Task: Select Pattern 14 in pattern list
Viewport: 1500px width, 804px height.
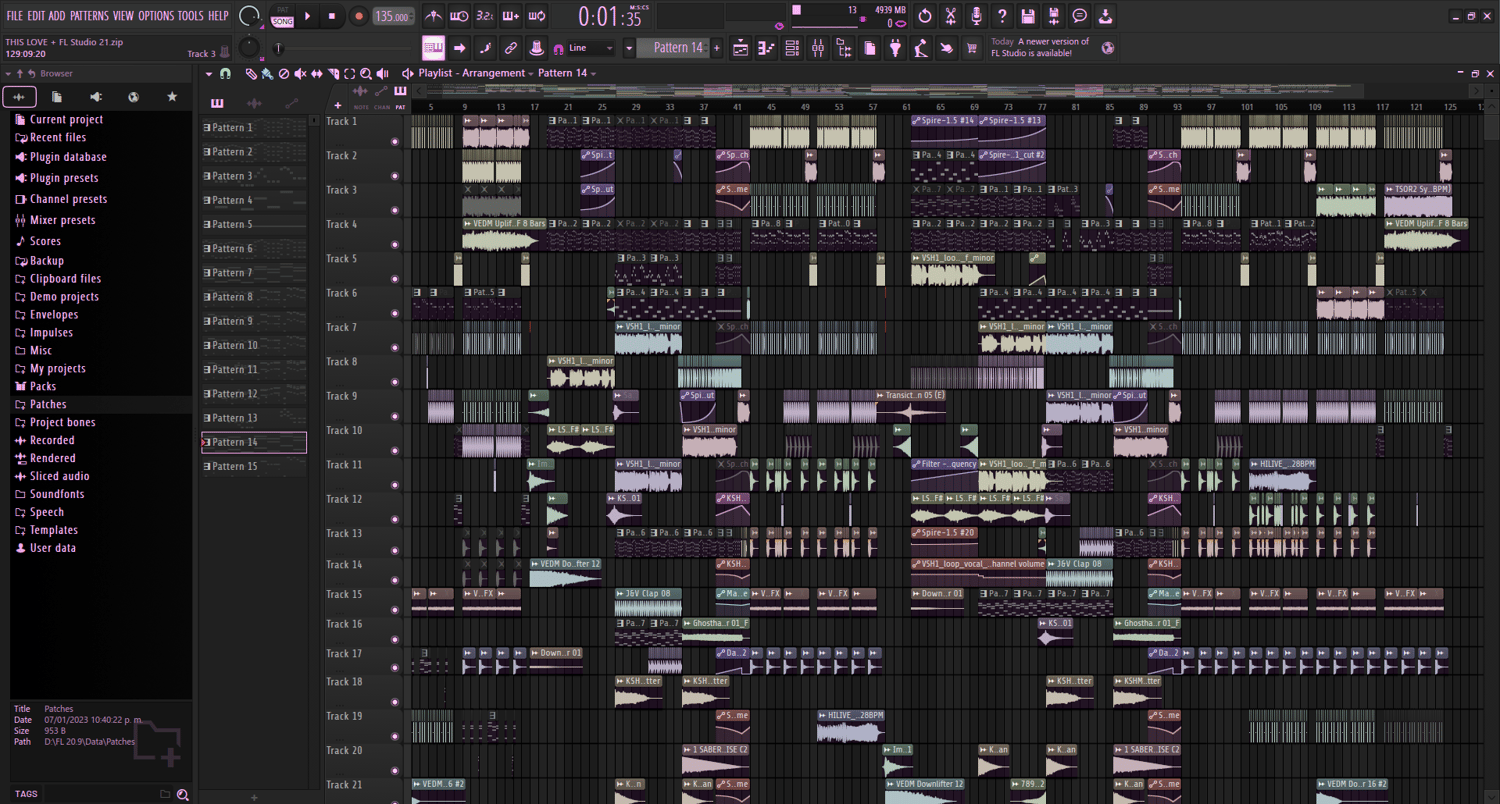Action: (x=254, y=442)
